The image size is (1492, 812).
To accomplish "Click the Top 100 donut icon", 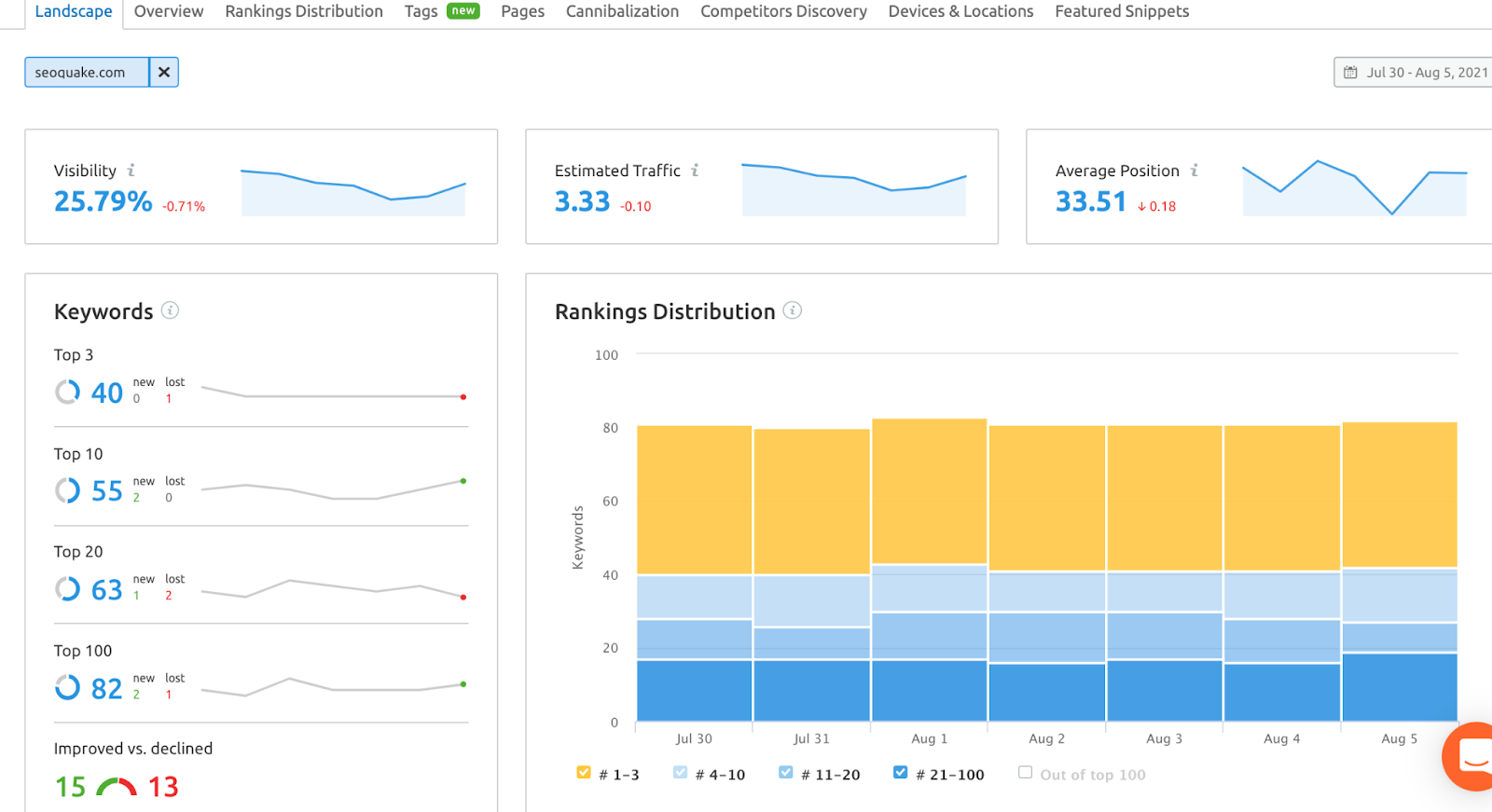I will [67, 688].
